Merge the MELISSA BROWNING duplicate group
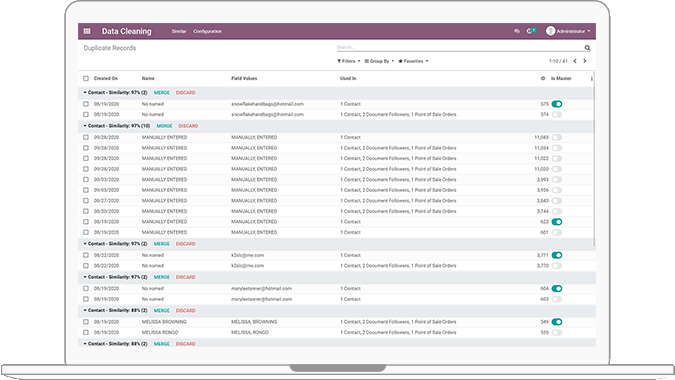The width and height of the screenshot is (675, 380). (x=162, y=310)
